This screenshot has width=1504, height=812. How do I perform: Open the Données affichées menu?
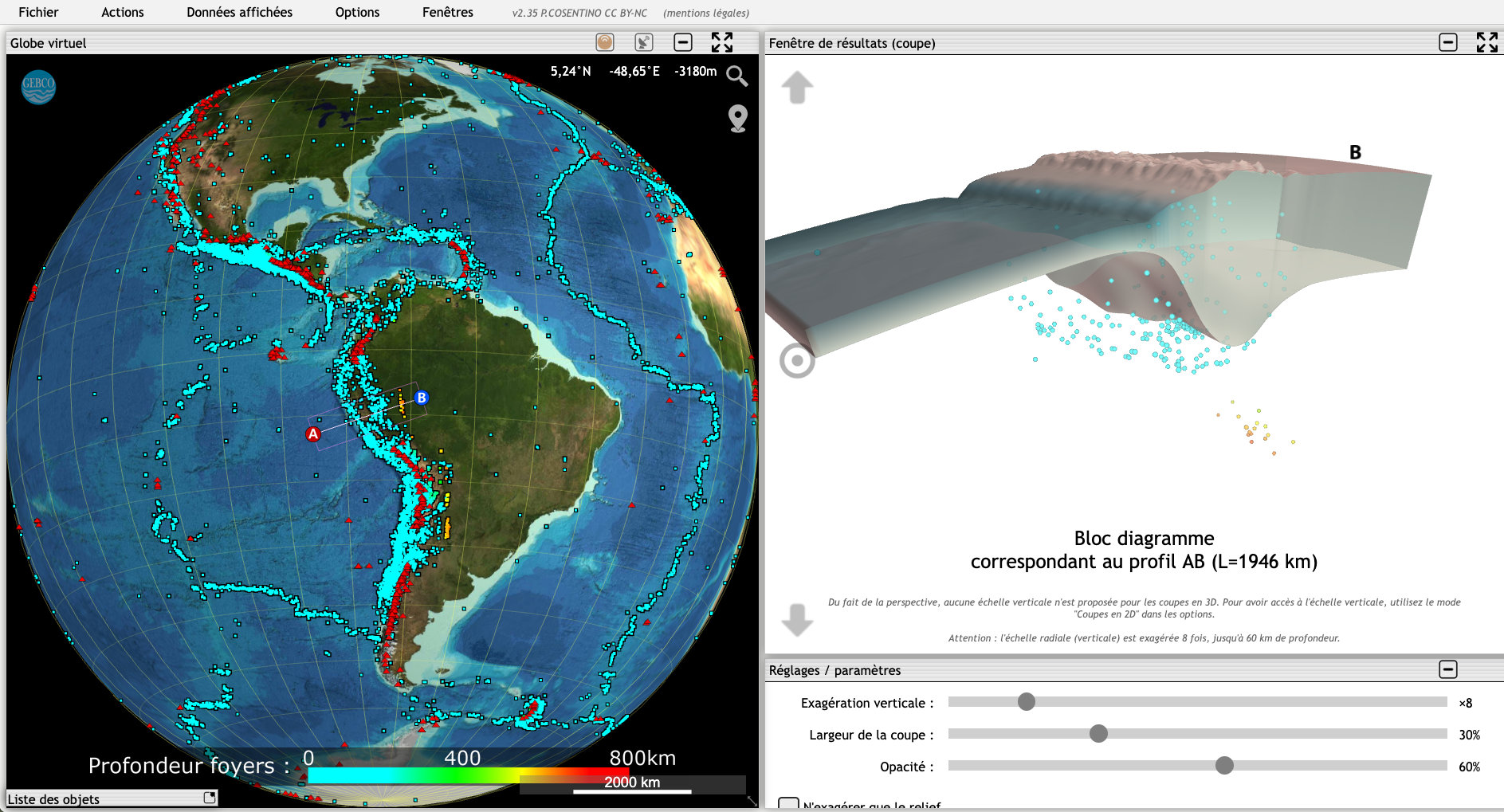[239, 12]
